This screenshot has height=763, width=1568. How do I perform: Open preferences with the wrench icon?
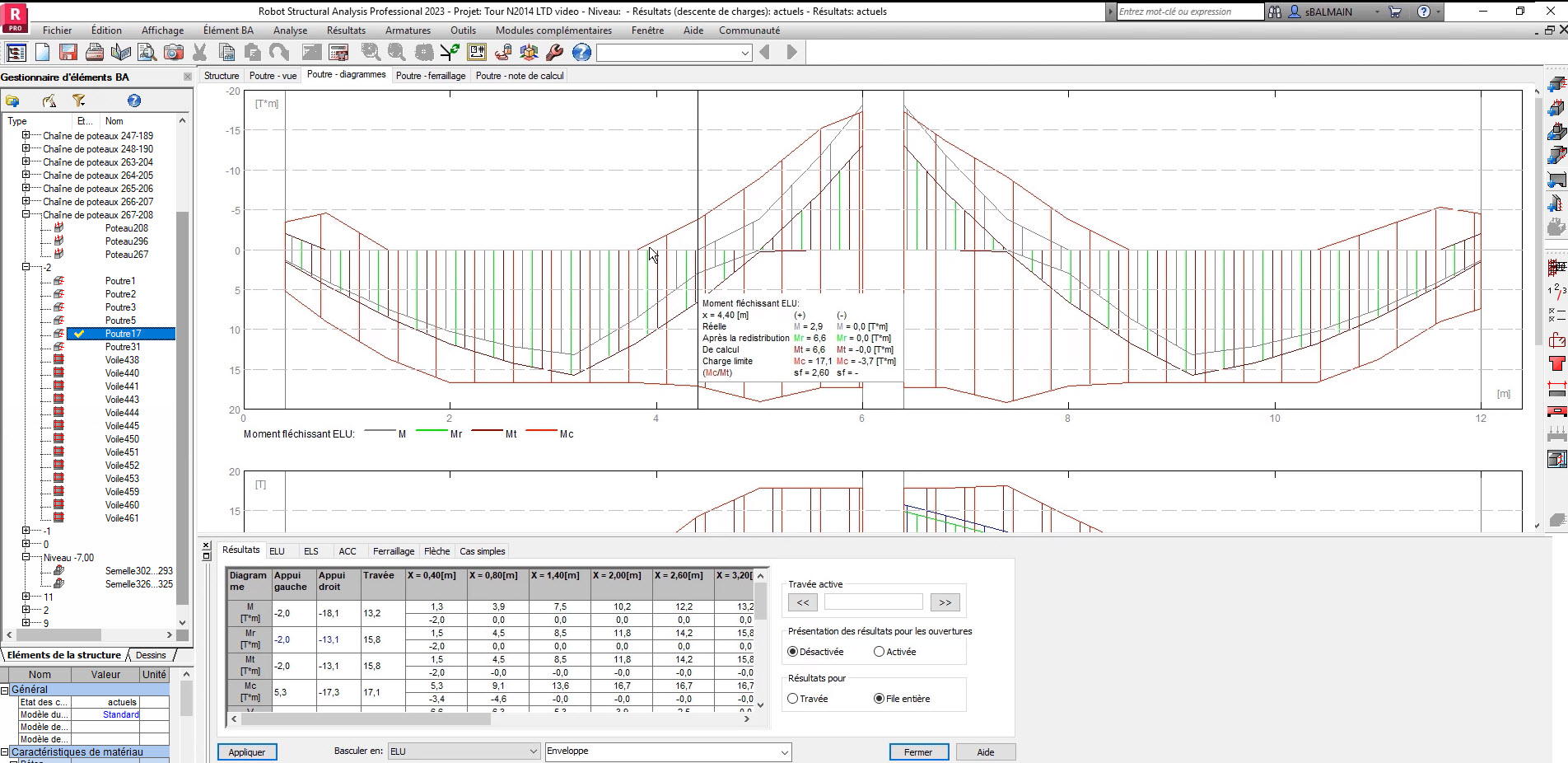pos(553,52)
